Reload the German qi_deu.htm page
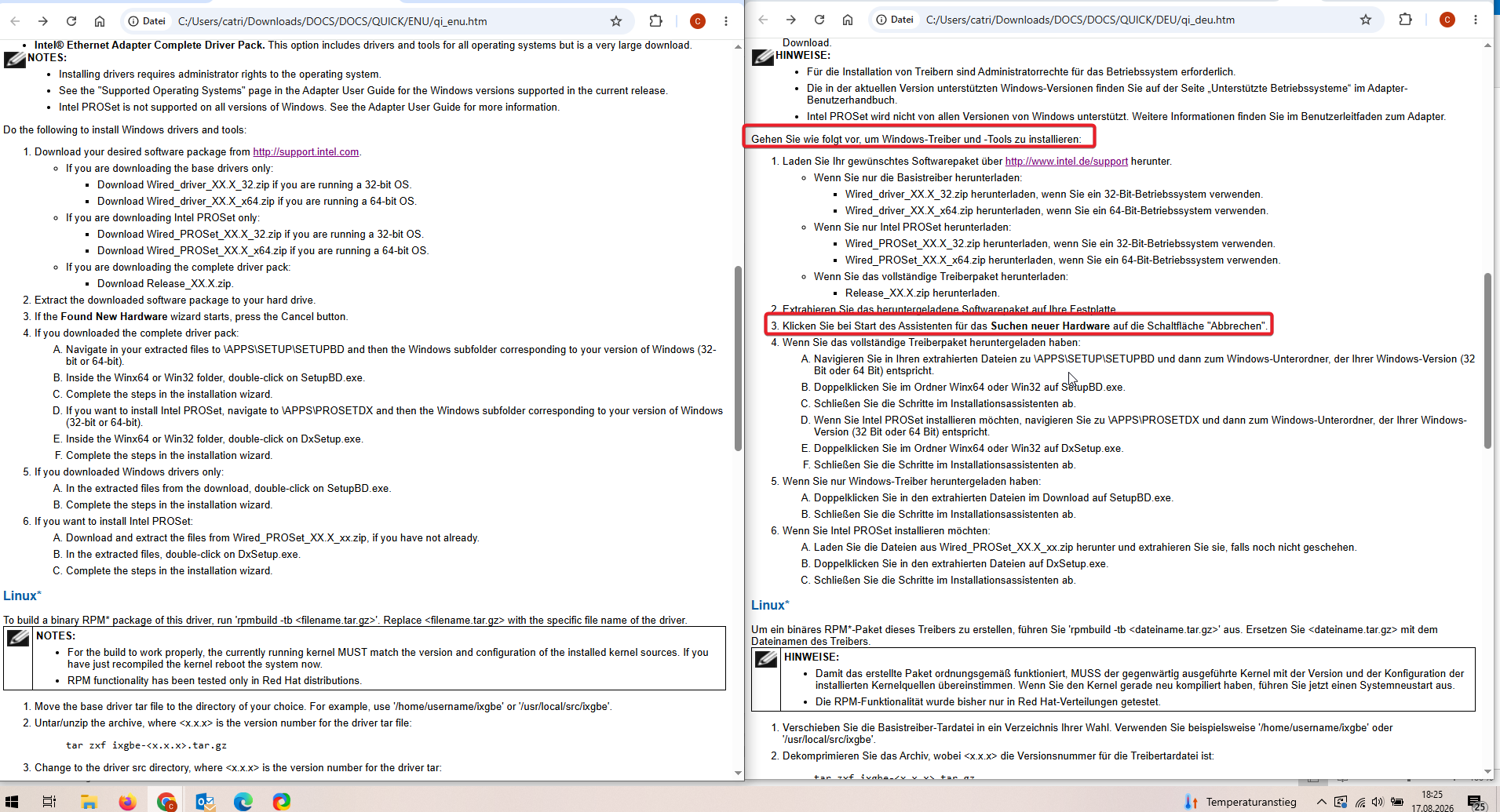1500x812 pixels. 819,20
